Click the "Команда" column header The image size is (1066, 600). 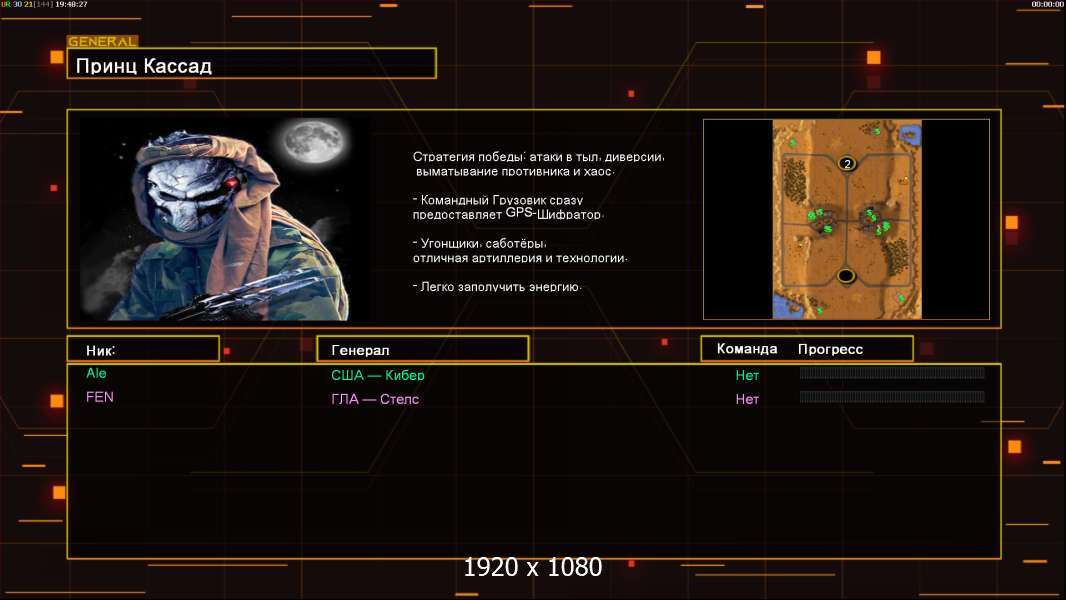coord(746,349)
